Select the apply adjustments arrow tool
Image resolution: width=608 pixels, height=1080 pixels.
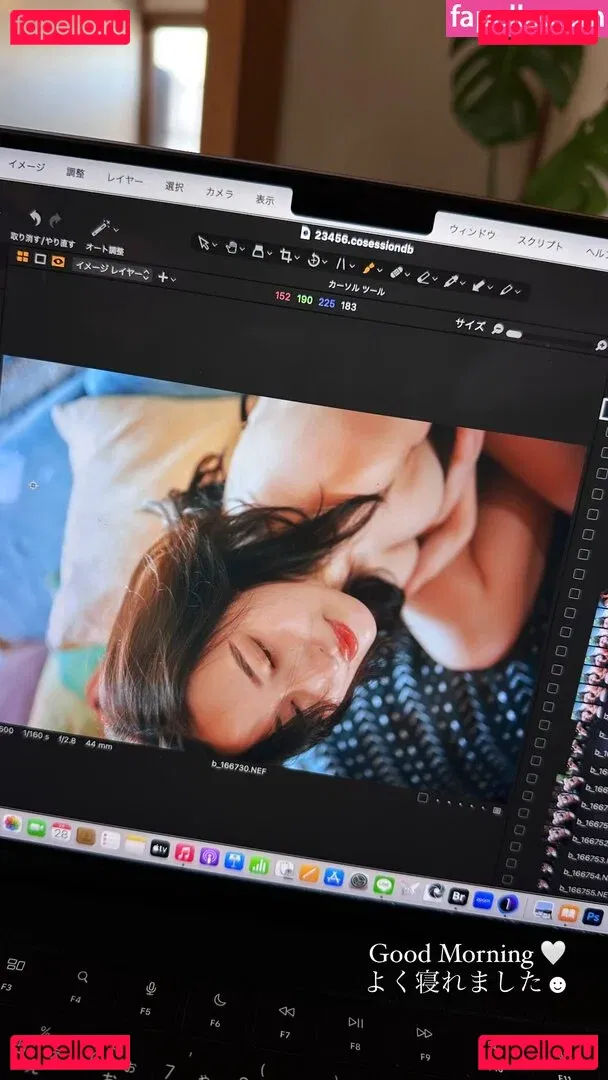click(x=477, y=285)
